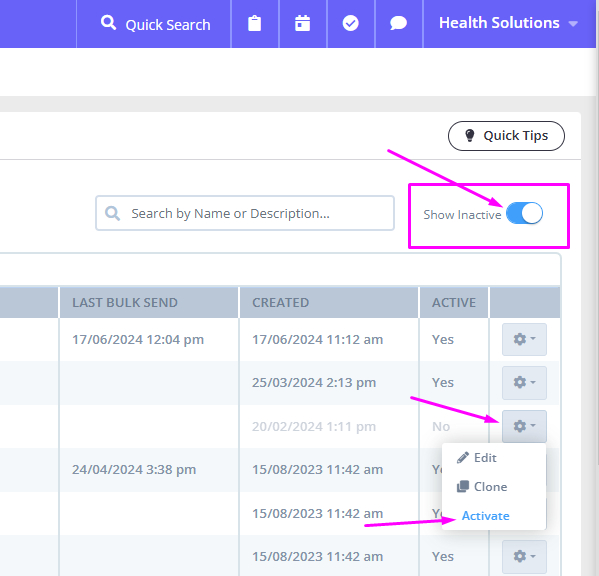Open gear dropdown for the bottom row
599x576 pixels.
(524, 557)
